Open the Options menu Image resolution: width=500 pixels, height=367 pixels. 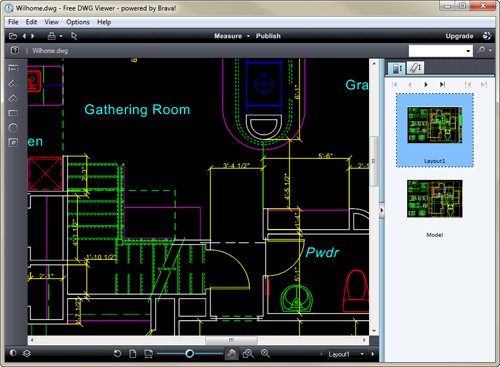[78, 22]
